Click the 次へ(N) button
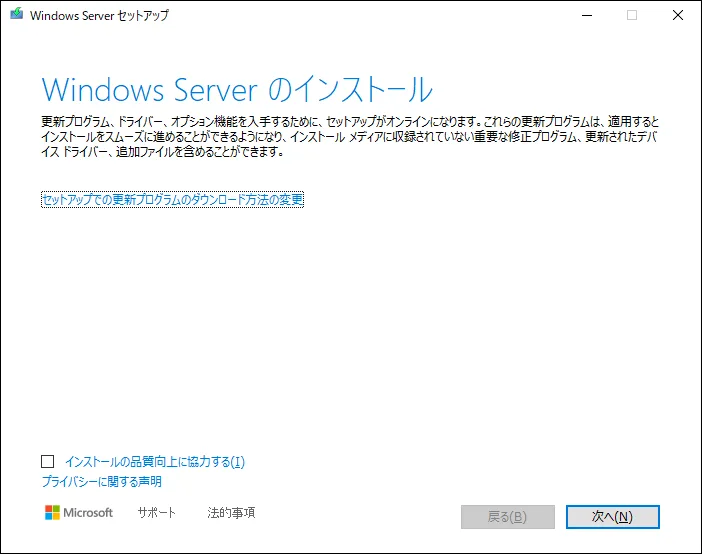702x554 pixels. click(612, 517)
